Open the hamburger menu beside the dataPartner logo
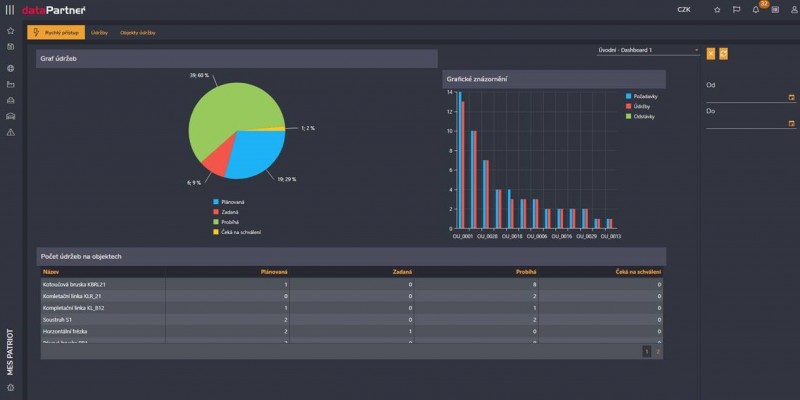 (10, 10)
